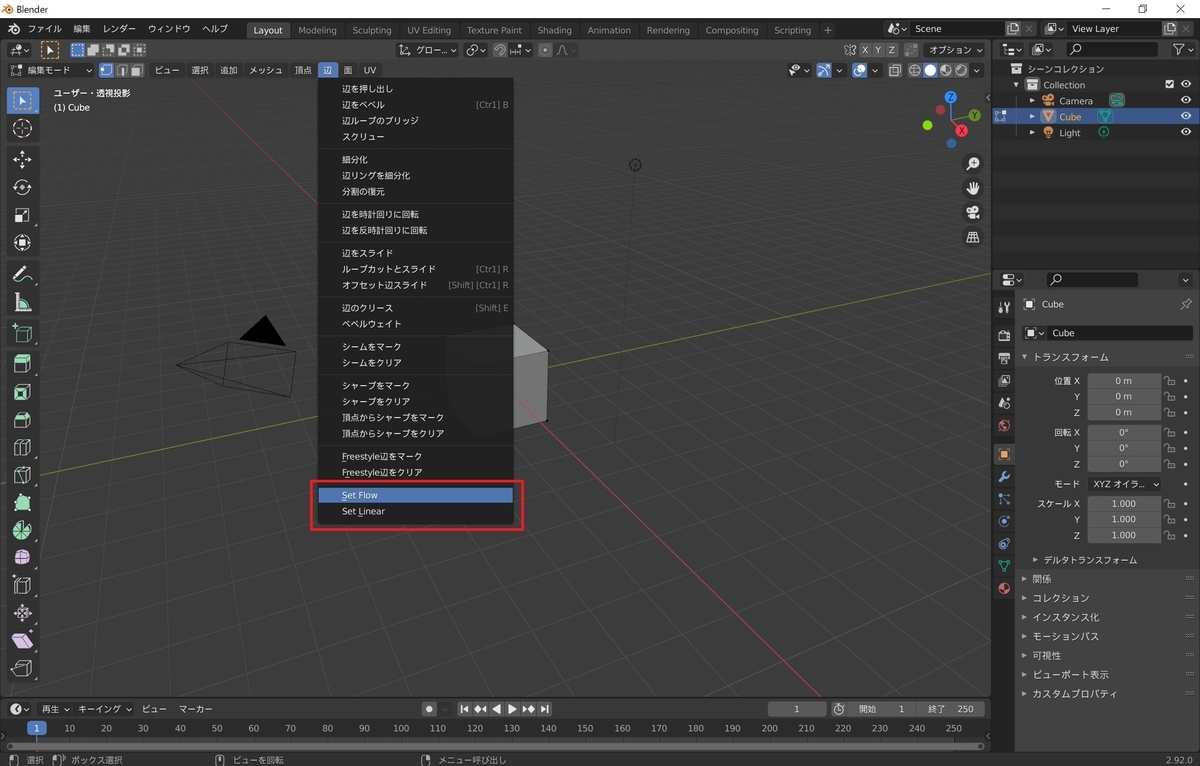The width and height of the screenshot is (1200, 766).
Task: Open the オプション dropdown
Action: (x=955, y=50)
